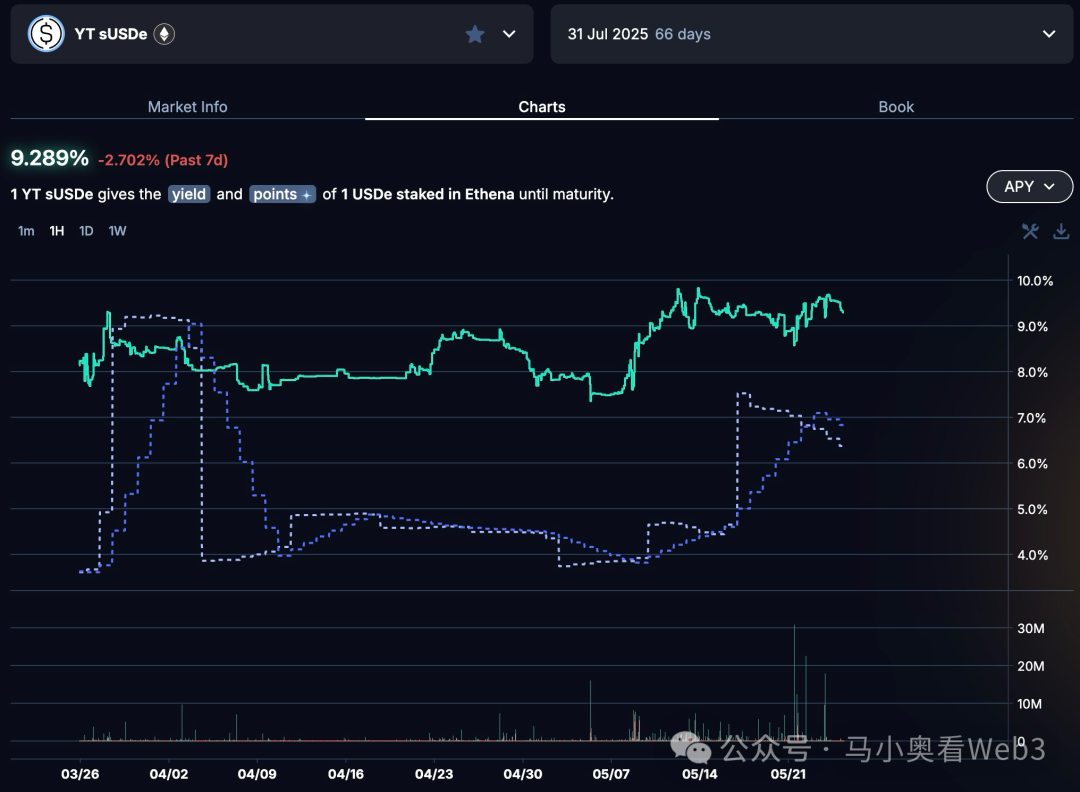Select the 1H chart interval

(57, 231)
